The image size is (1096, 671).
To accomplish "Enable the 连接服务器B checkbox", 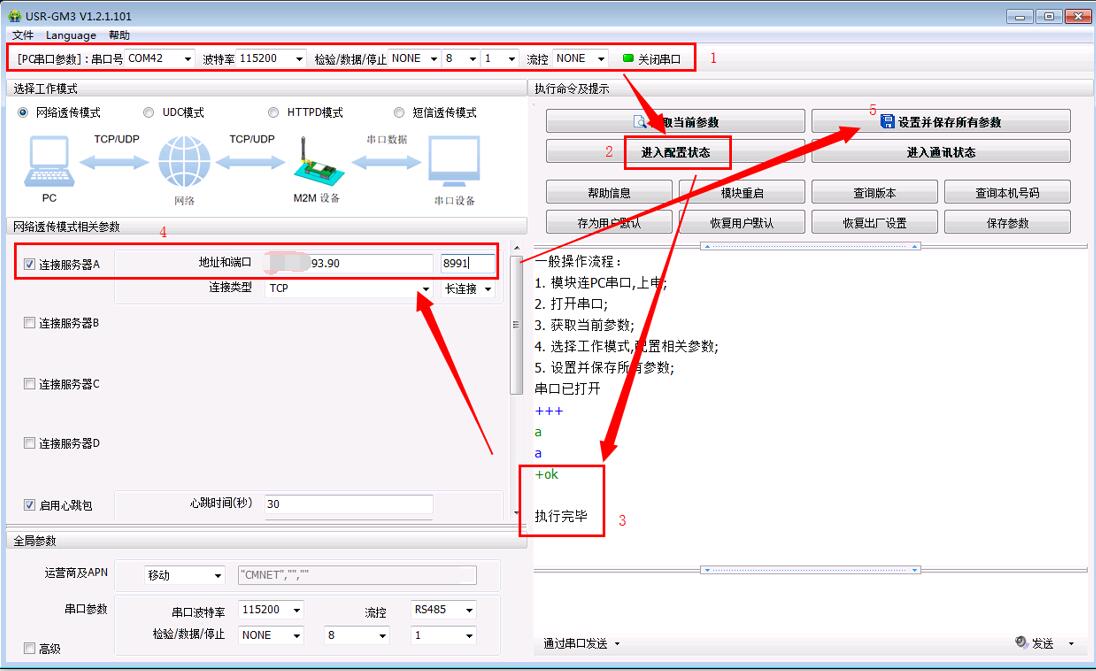I will (x=30, y=323).
